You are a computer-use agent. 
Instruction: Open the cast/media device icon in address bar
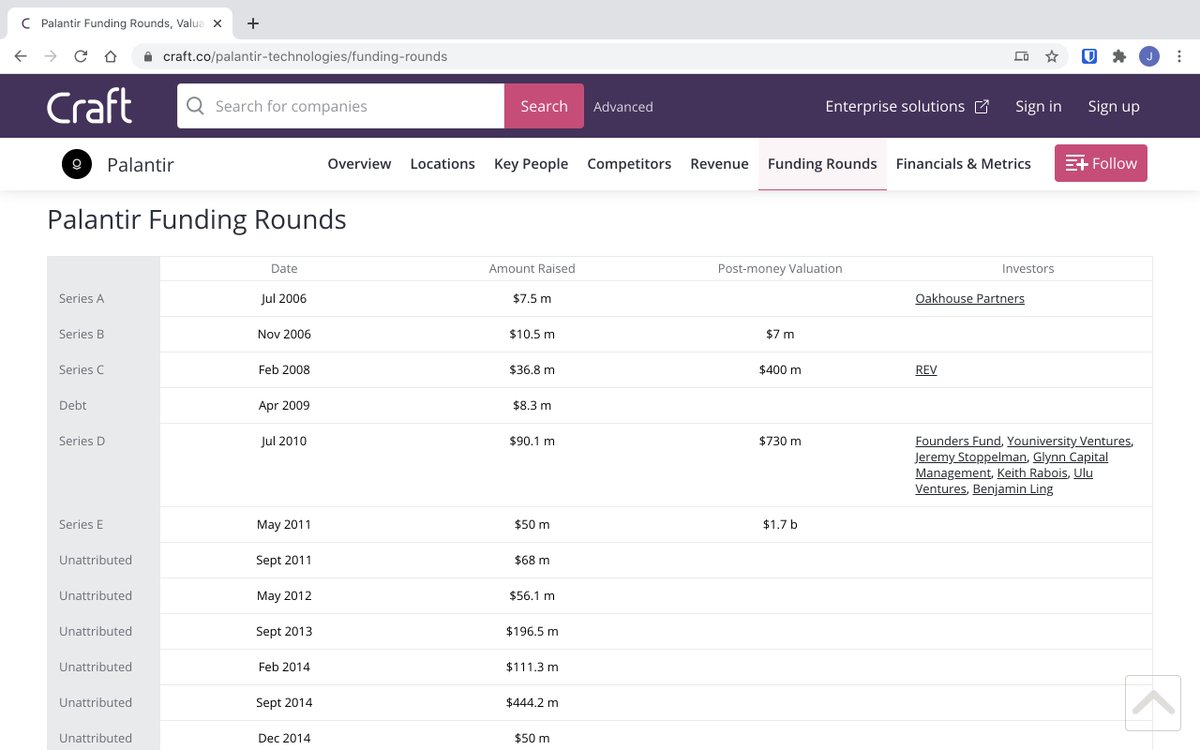(1021, 57)
